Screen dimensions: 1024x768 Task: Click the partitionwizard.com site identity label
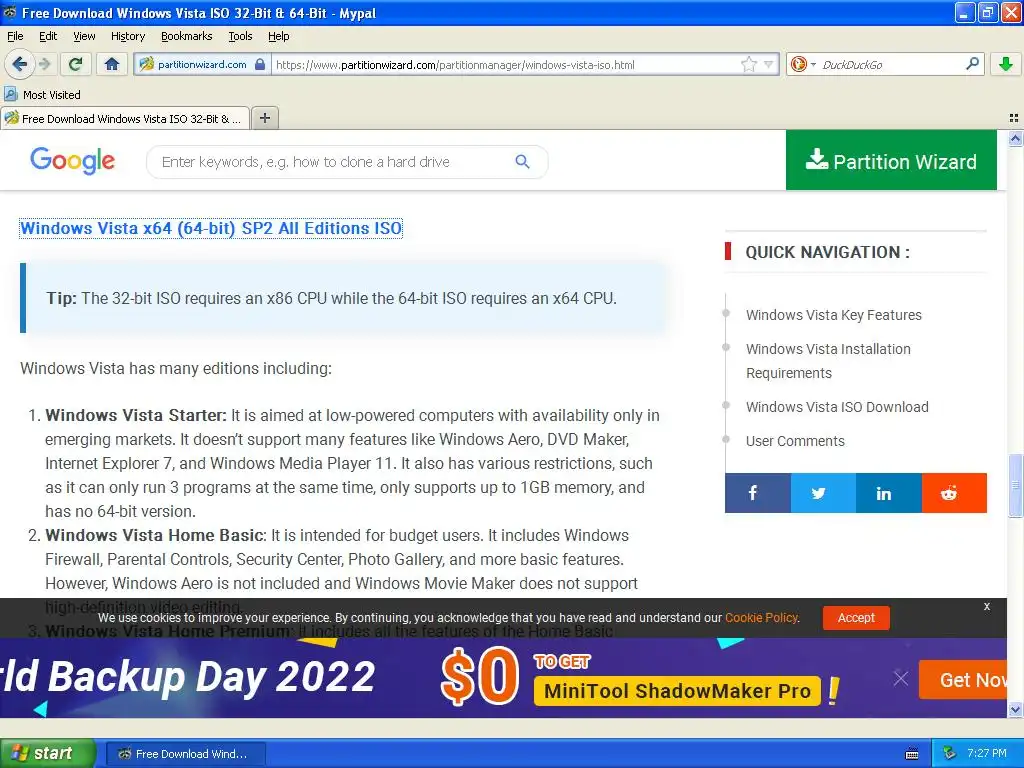click(202, 64)
